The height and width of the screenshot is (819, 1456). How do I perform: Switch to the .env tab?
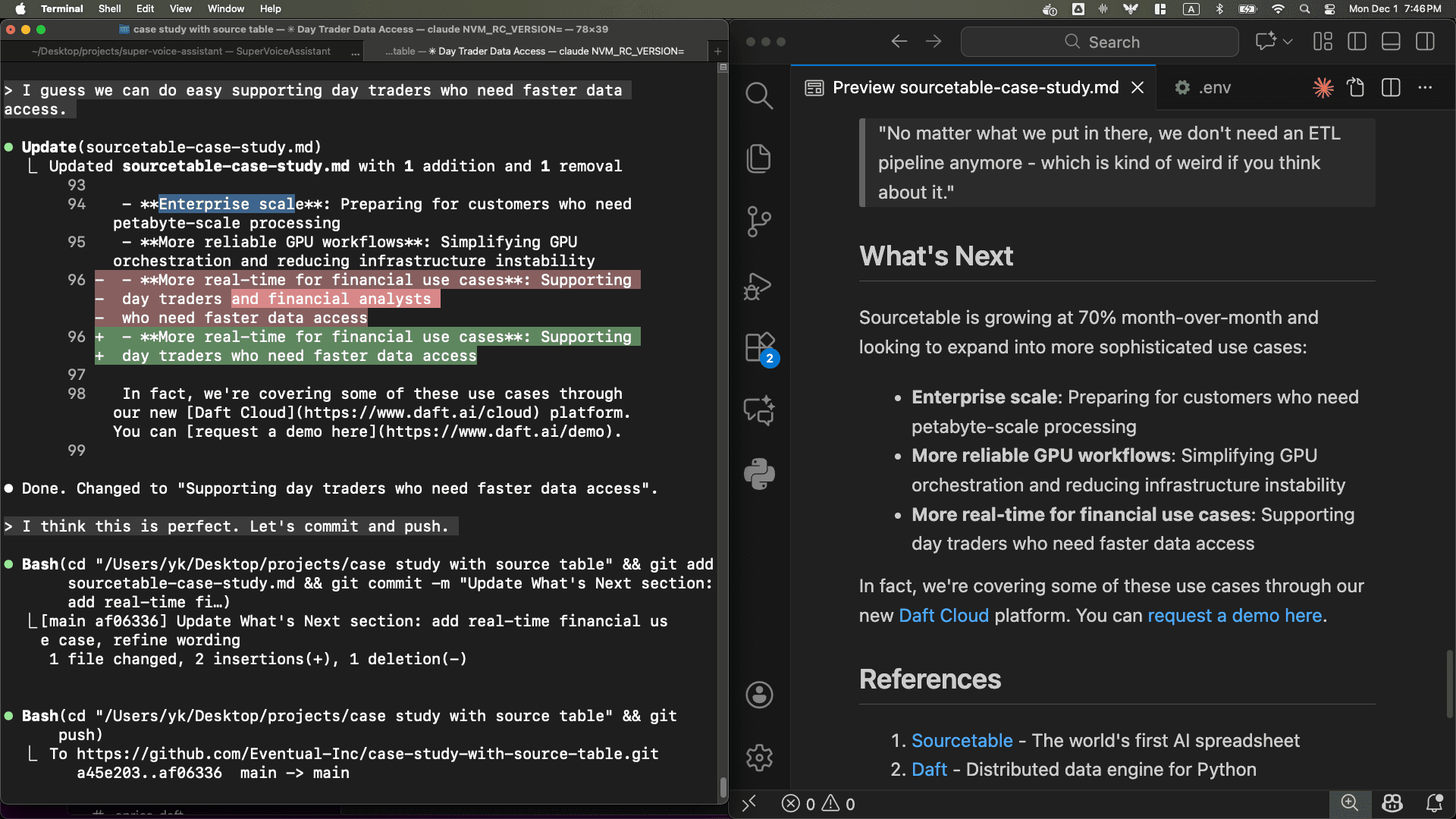[x=1213, y=87]
